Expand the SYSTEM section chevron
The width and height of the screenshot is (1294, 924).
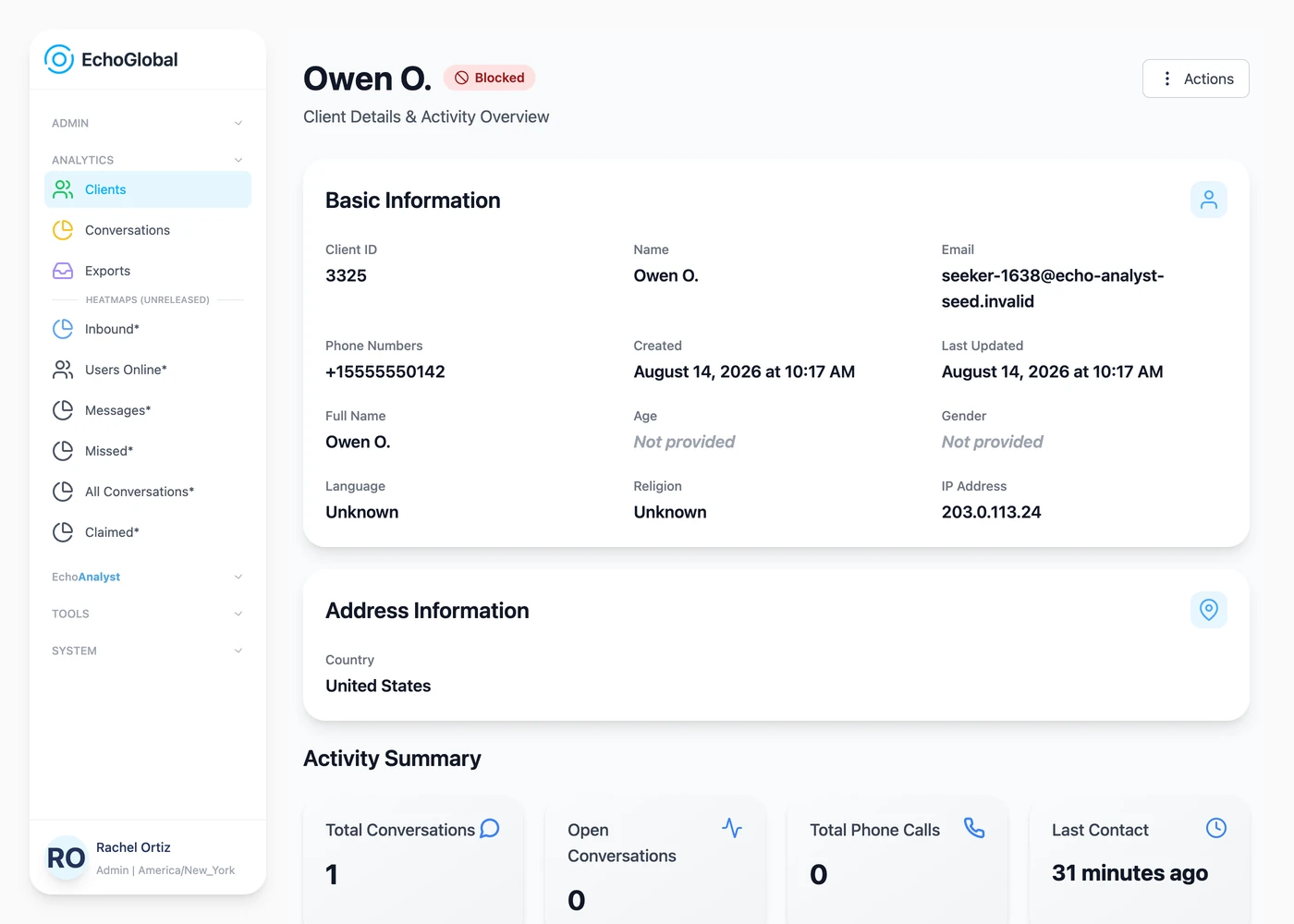tap(238, 650)
